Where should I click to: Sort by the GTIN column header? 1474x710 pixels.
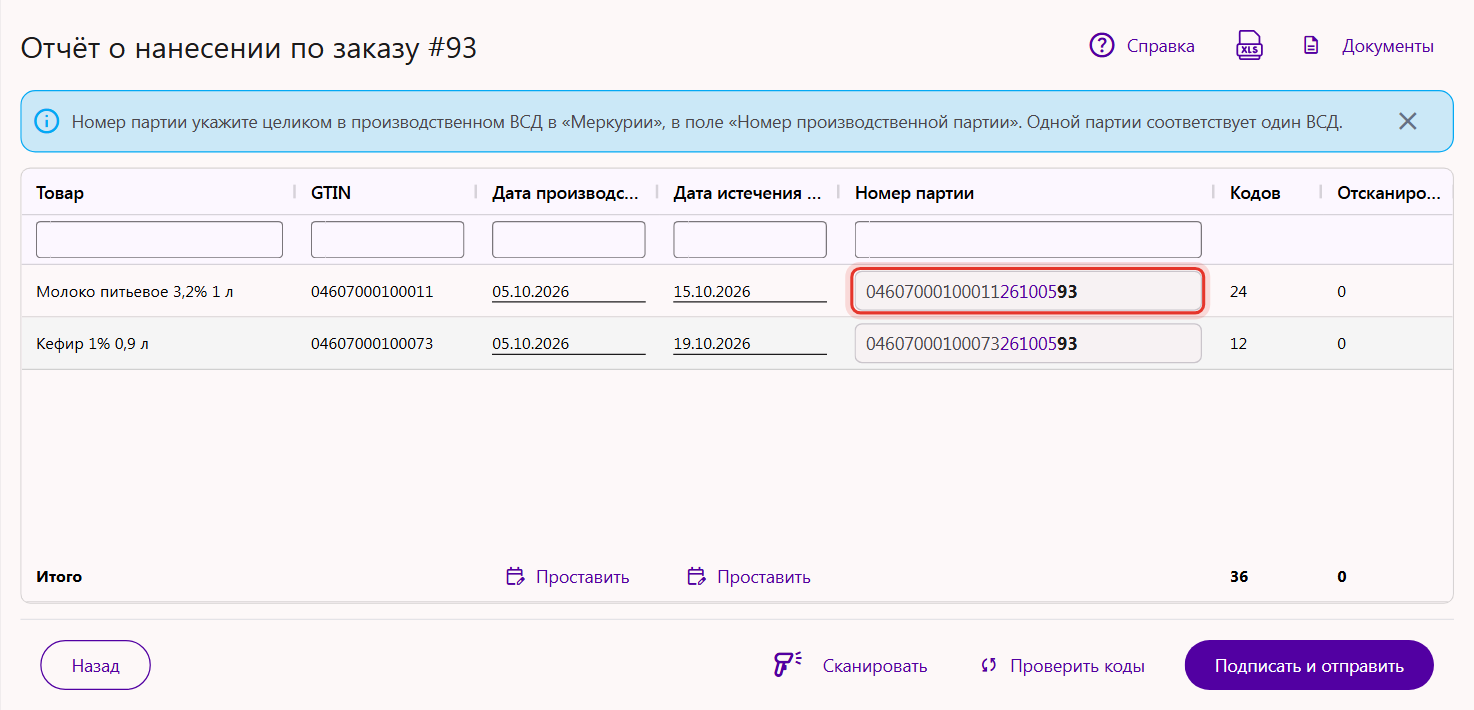(331, 193)
